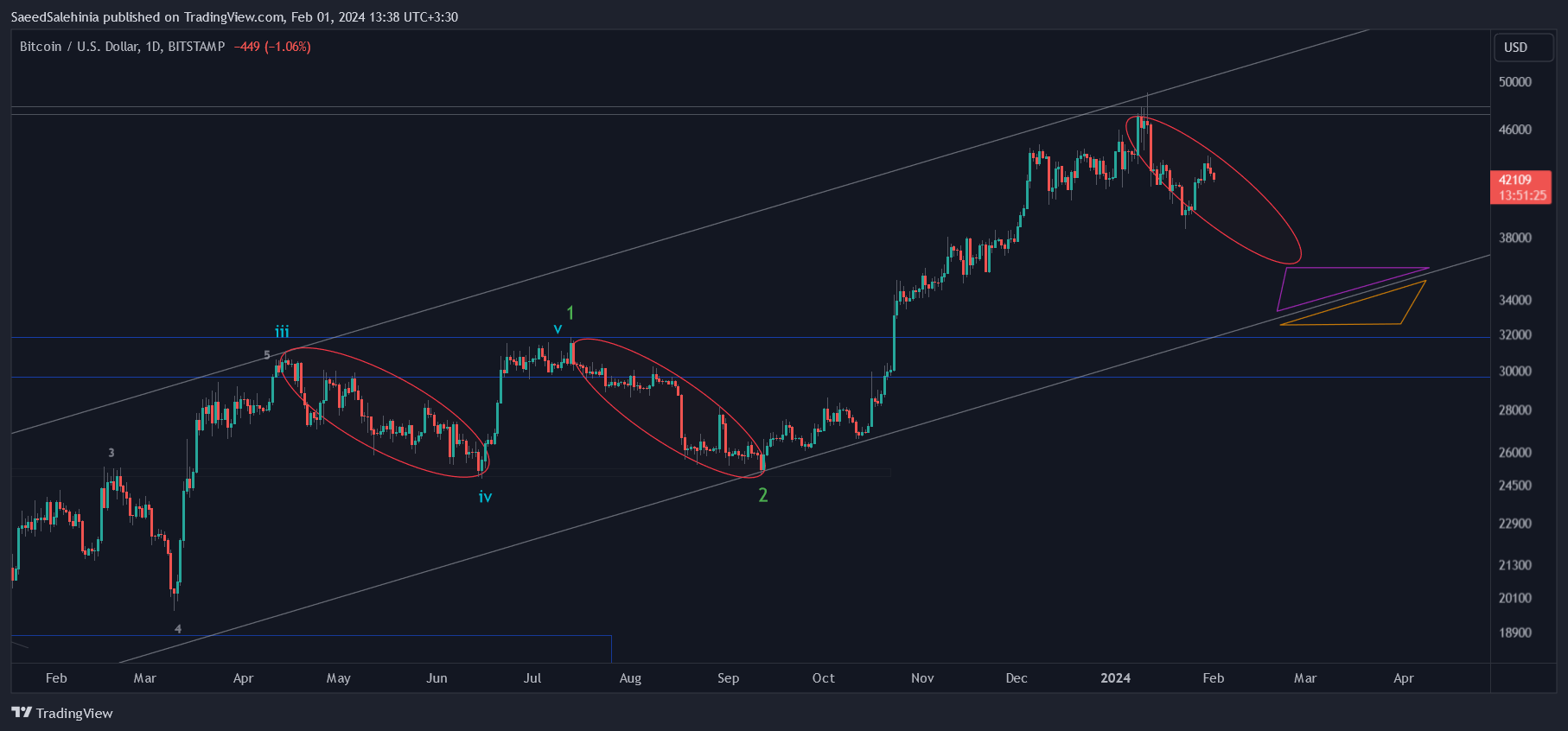Viewport: 1568px width, 731px height.
Task: Click the 30000 price axis label
Action: (x=1514, y=372)
